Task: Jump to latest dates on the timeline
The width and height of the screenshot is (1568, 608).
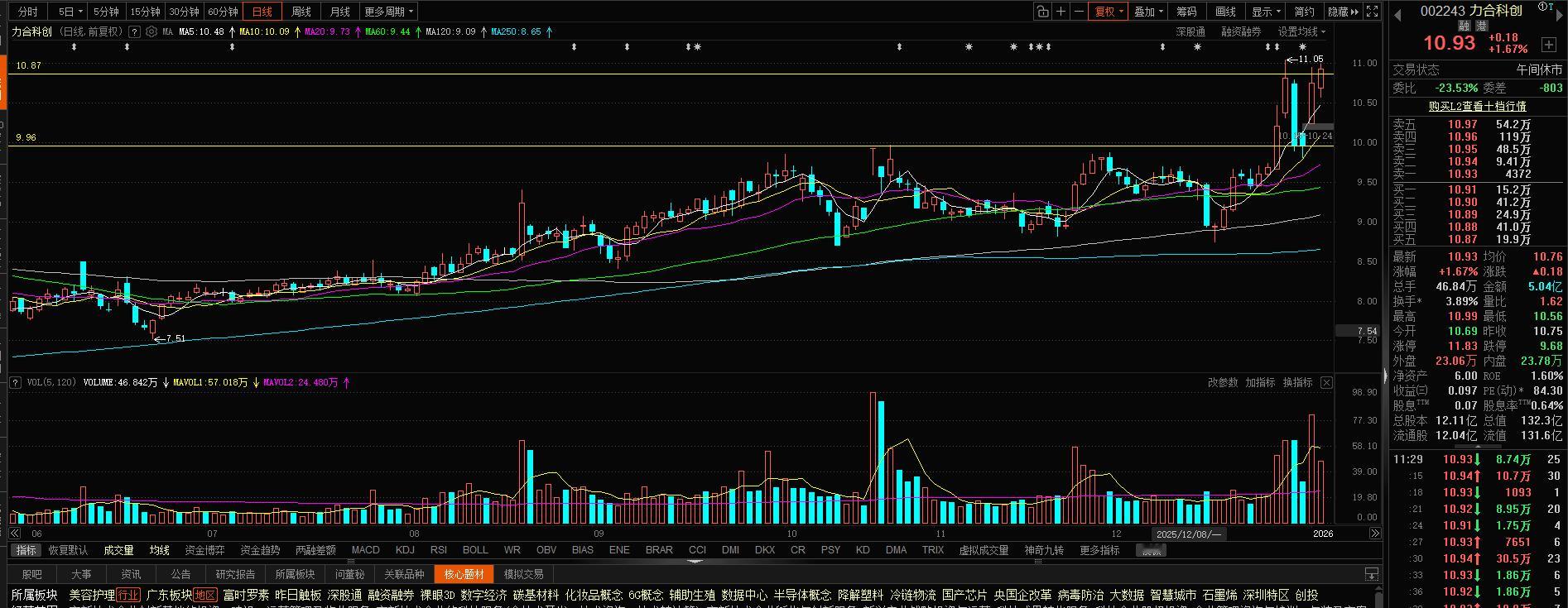Action: (x=1375, y=534)
